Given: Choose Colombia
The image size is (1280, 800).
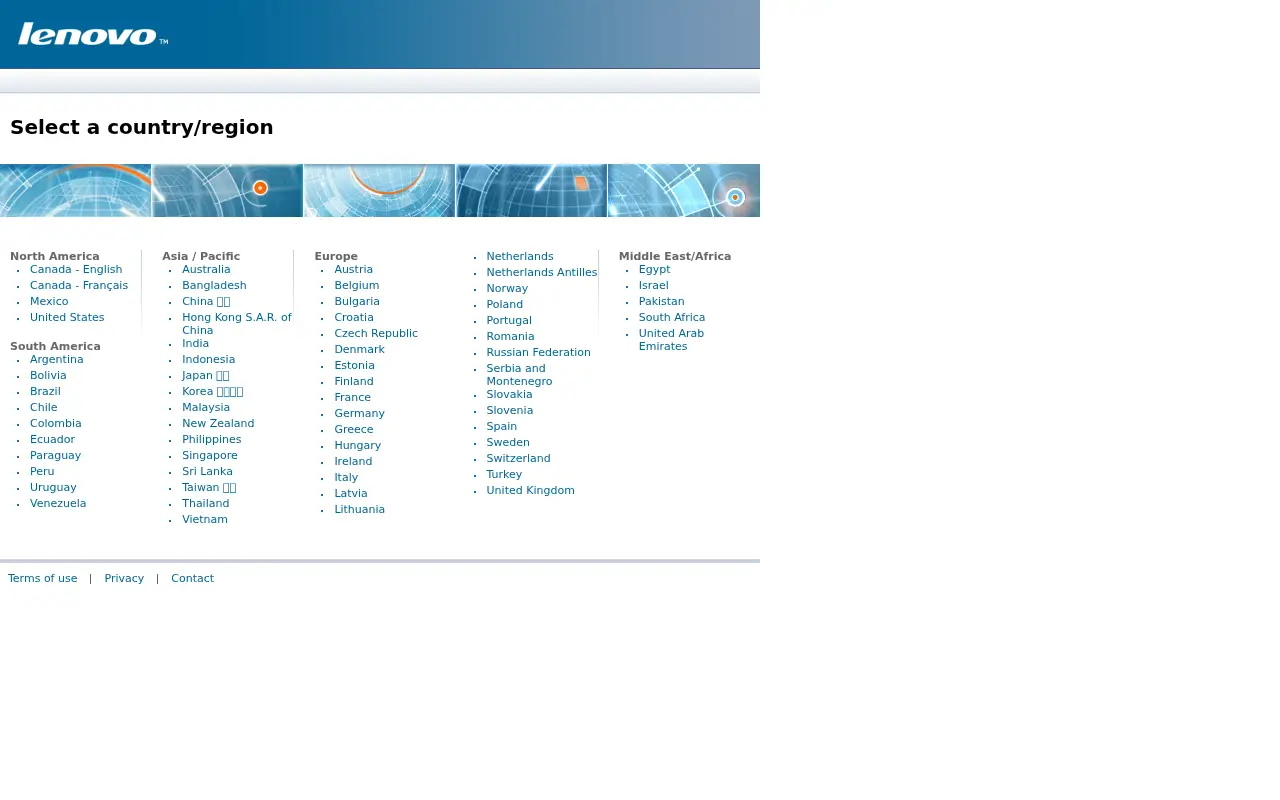Looking at the screenshot, I should pyautogui.click(x=56, y=423).
